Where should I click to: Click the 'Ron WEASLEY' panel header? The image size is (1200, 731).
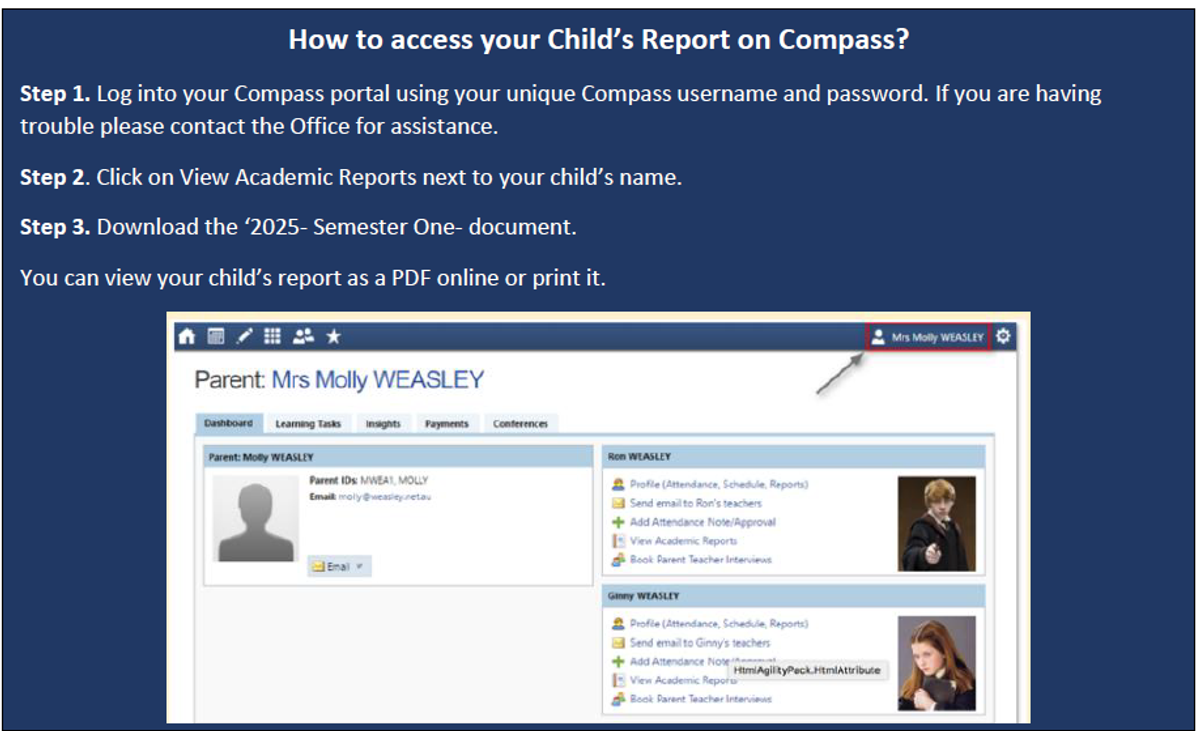794,456
